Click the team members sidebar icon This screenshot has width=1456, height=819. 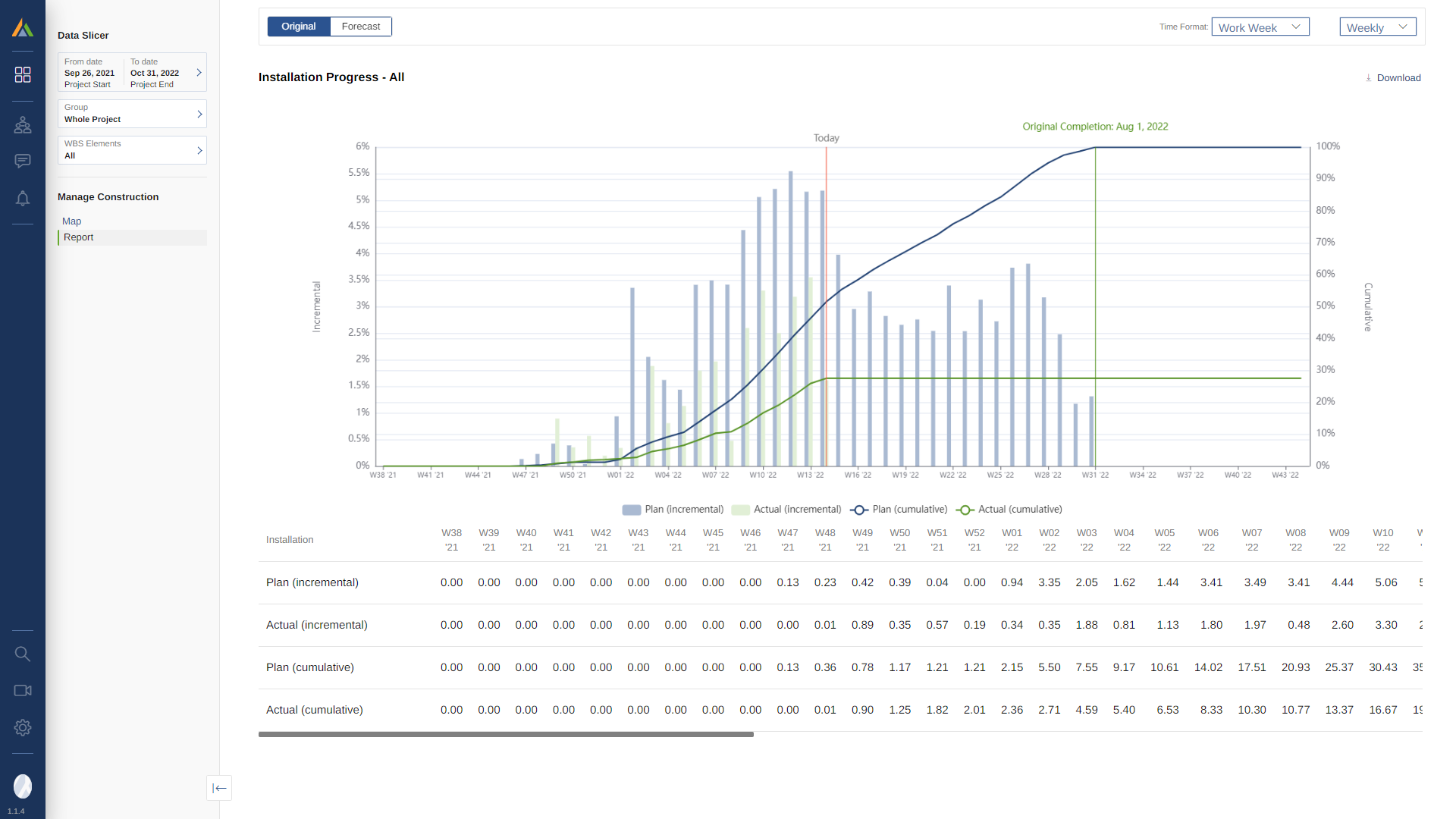point(23,125)
